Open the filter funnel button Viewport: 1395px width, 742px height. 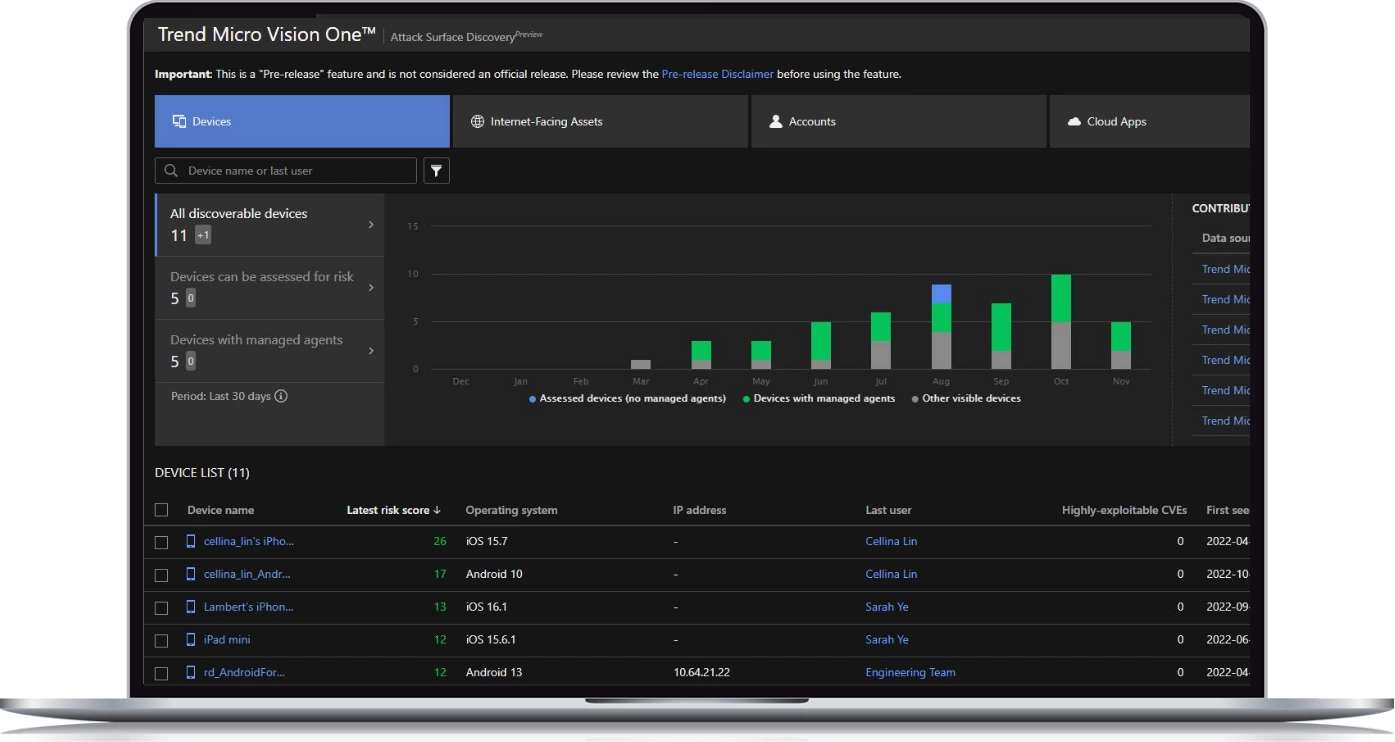[437, 171]
